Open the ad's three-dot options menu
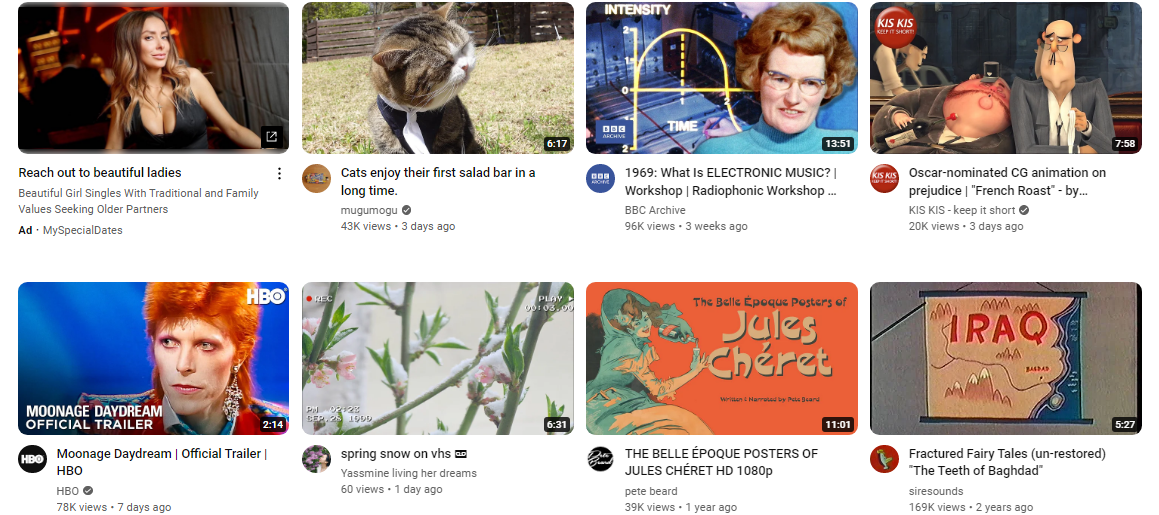Viewport: 1159px width, 515px height. point(279,174)
